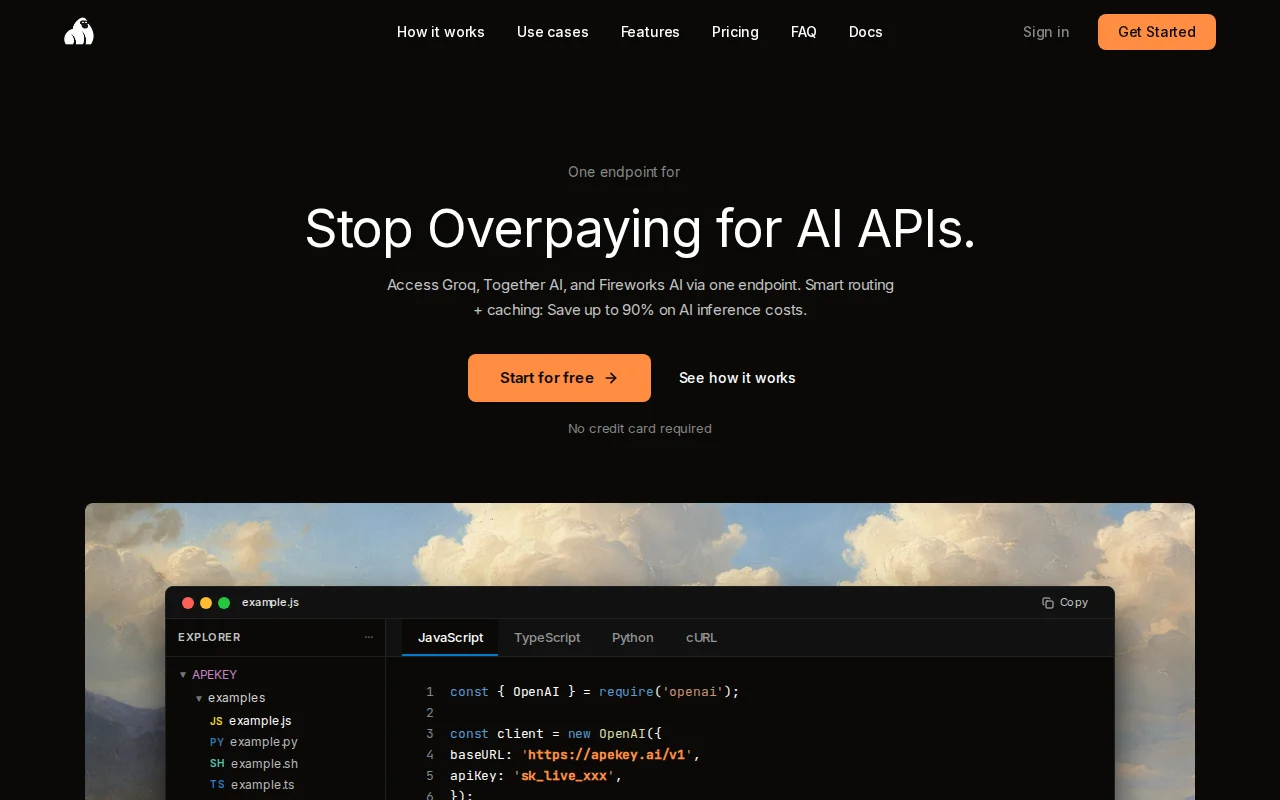Image resolution: width=1280 pixels, height=800 pixels.
Task: Click the require('openai') code line
Action: point(595,692)
